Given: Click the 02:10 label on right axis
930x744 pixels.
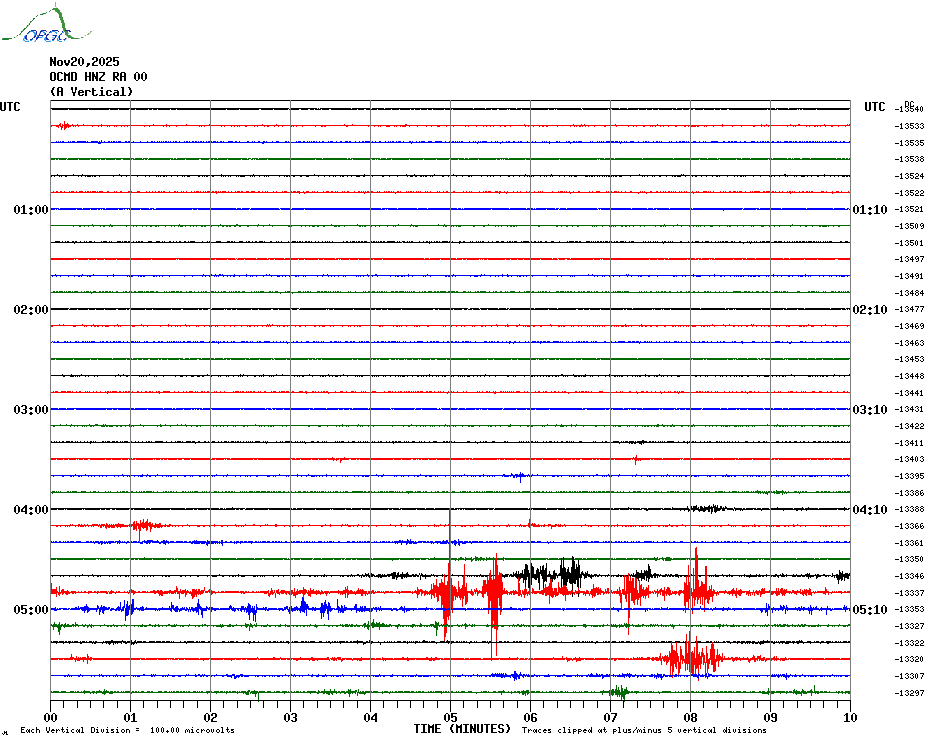Looking at the screenshot, I should click(x=869, y=310).
